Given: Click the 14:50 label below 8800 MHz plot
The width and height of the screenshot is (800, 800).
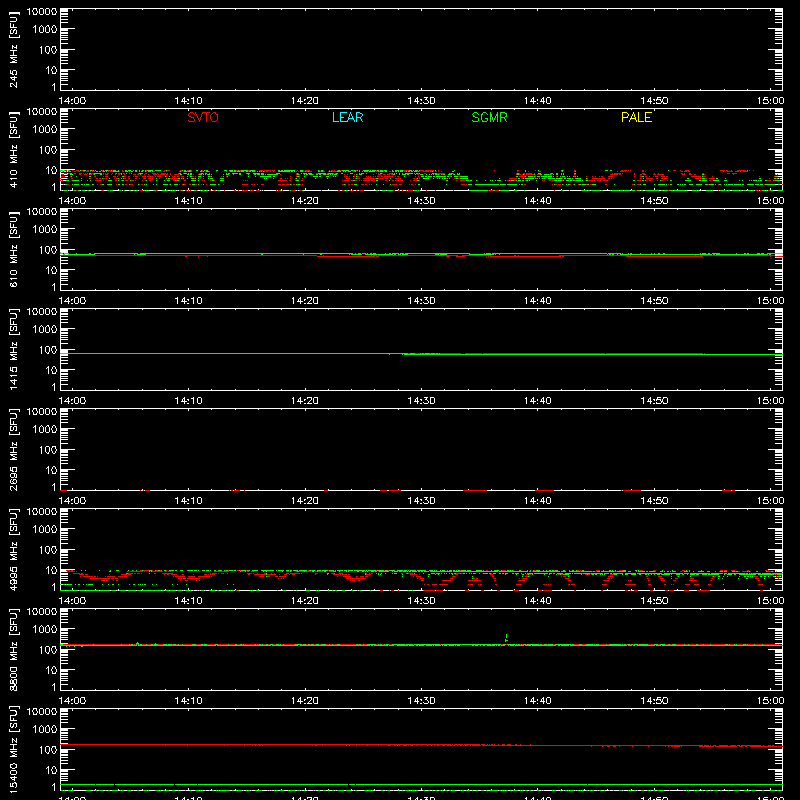Looking at the screenshot, I should (654, 701).
